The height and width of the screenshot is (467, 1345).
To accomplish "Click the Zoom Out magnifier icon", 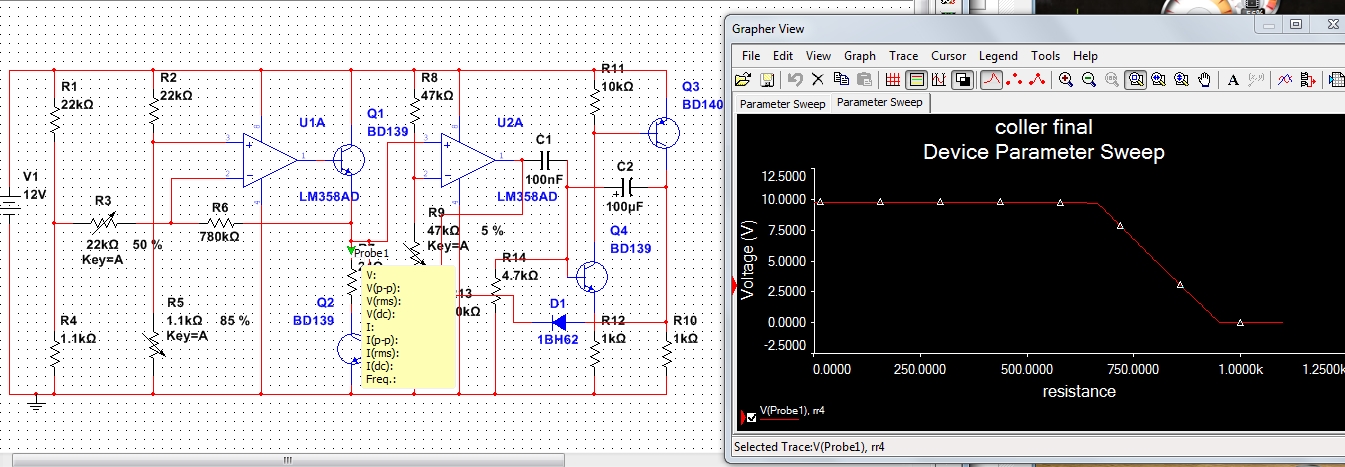I will coord(1089,80).
